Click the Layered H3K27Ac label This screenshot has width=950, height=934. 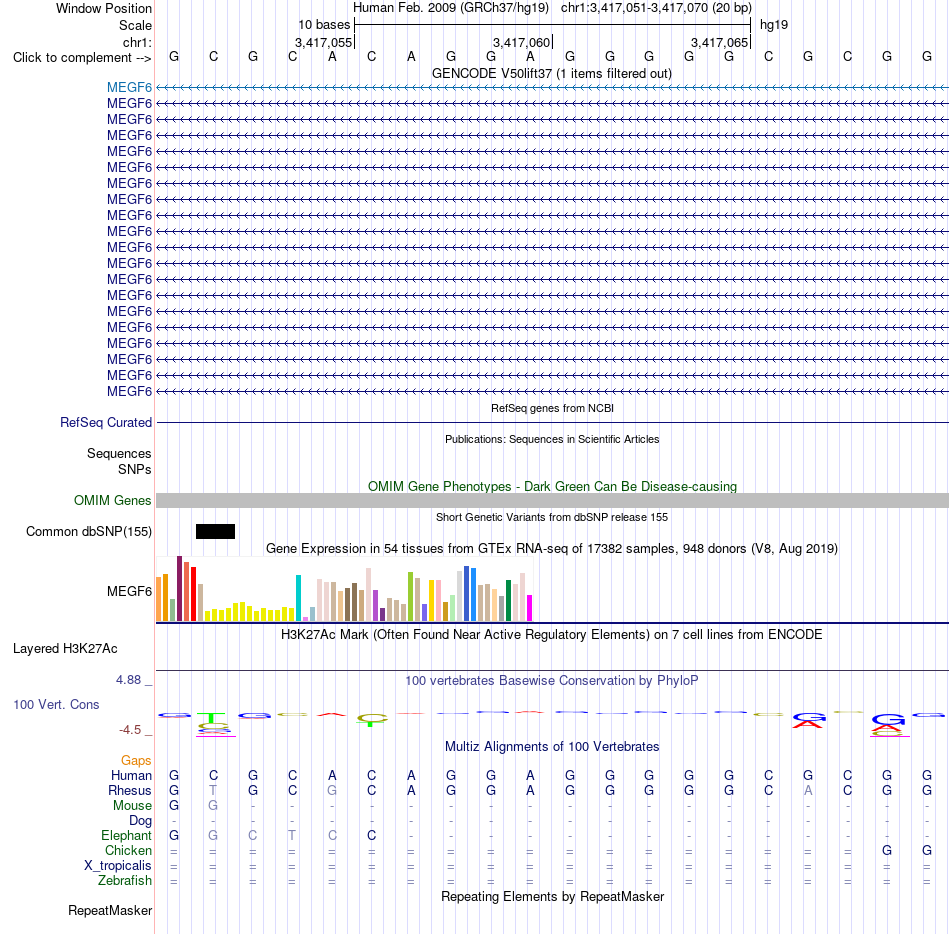point(65,649)
